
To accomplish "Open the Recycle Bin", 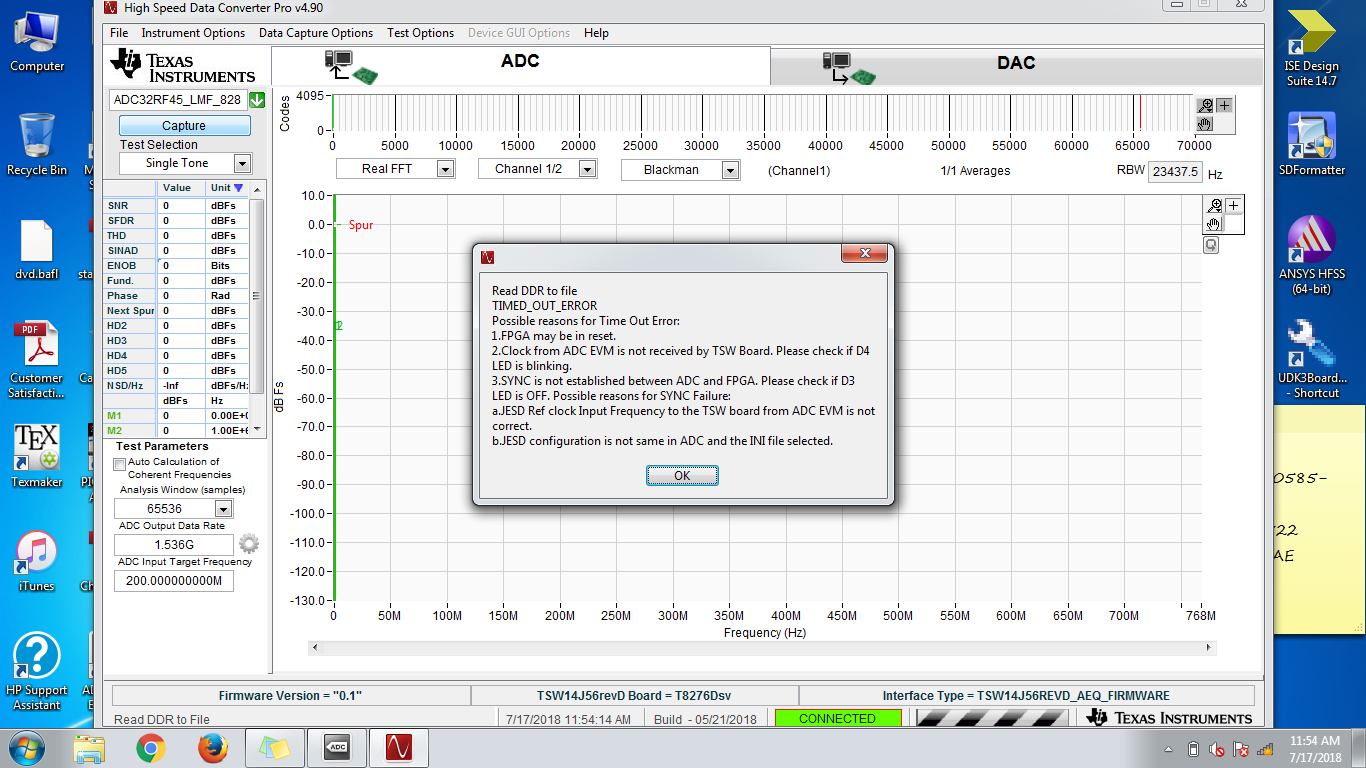I will coord(37,144).
